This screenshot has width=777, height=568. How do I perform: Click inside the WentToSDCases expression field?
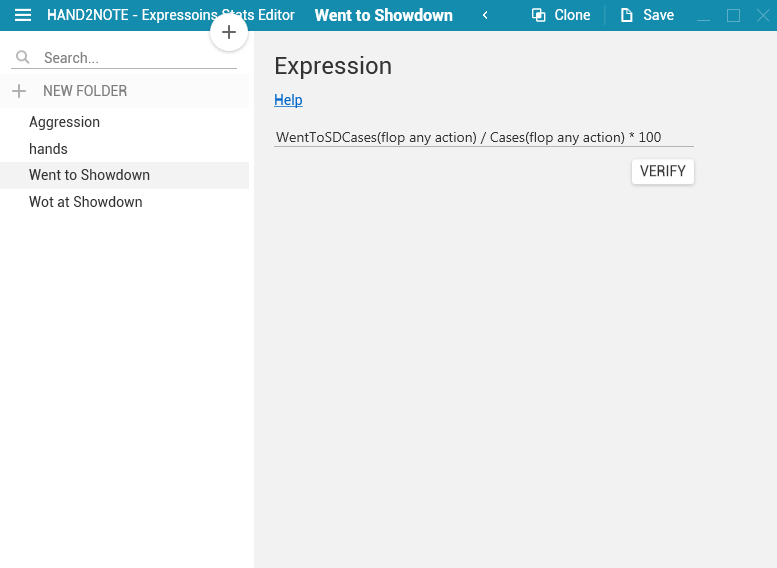click(x=484, y=137)
